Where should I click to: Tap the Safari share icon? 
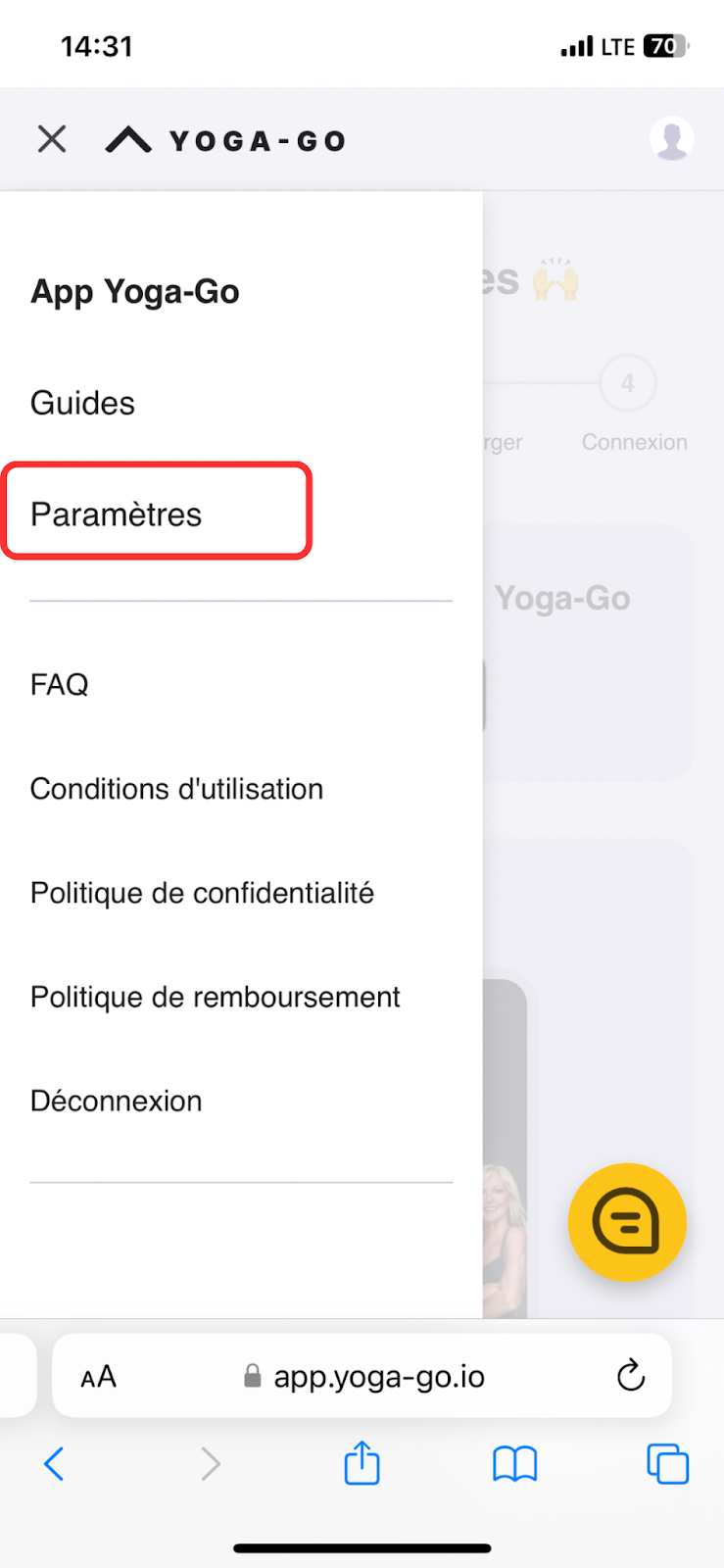coord(362,1464)
